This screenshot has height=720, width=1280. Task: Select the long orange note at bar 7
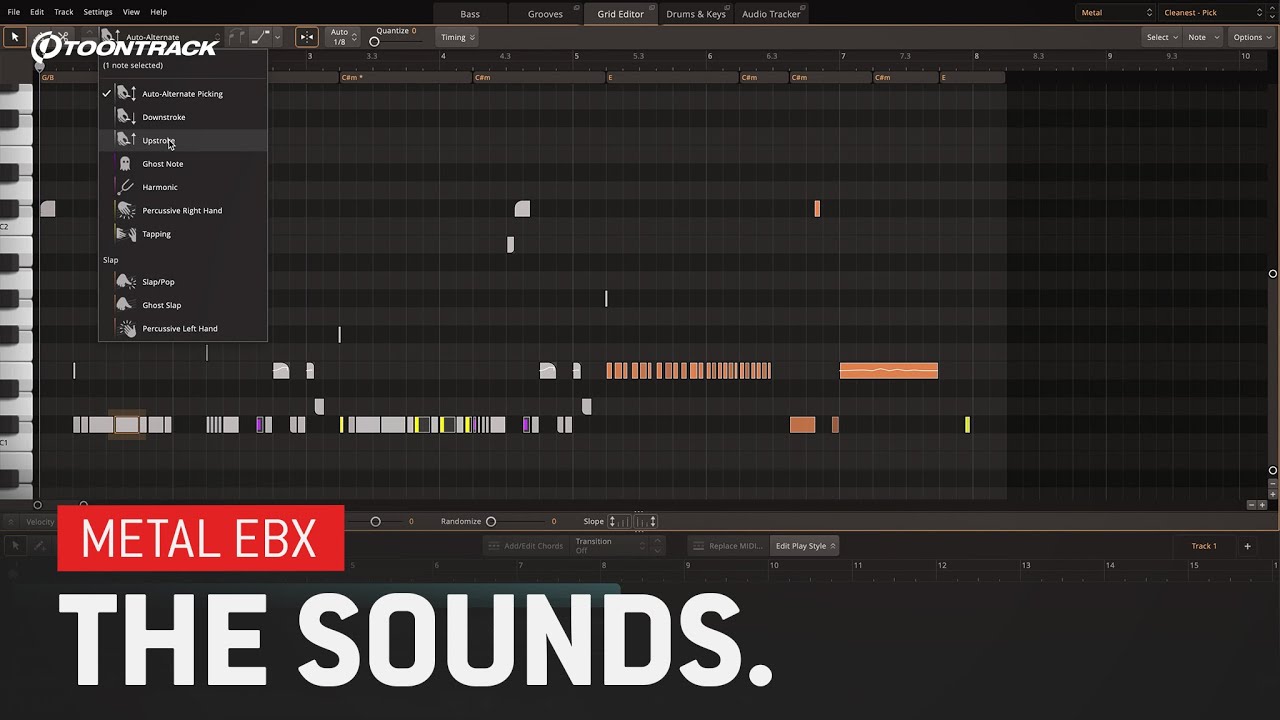click(x=889, y=371)
